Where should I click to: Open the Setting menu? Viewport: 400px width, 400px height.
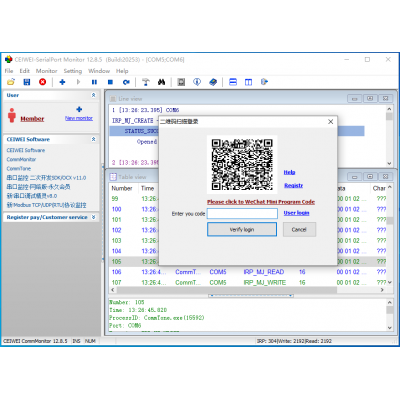[x=73, y=71]
